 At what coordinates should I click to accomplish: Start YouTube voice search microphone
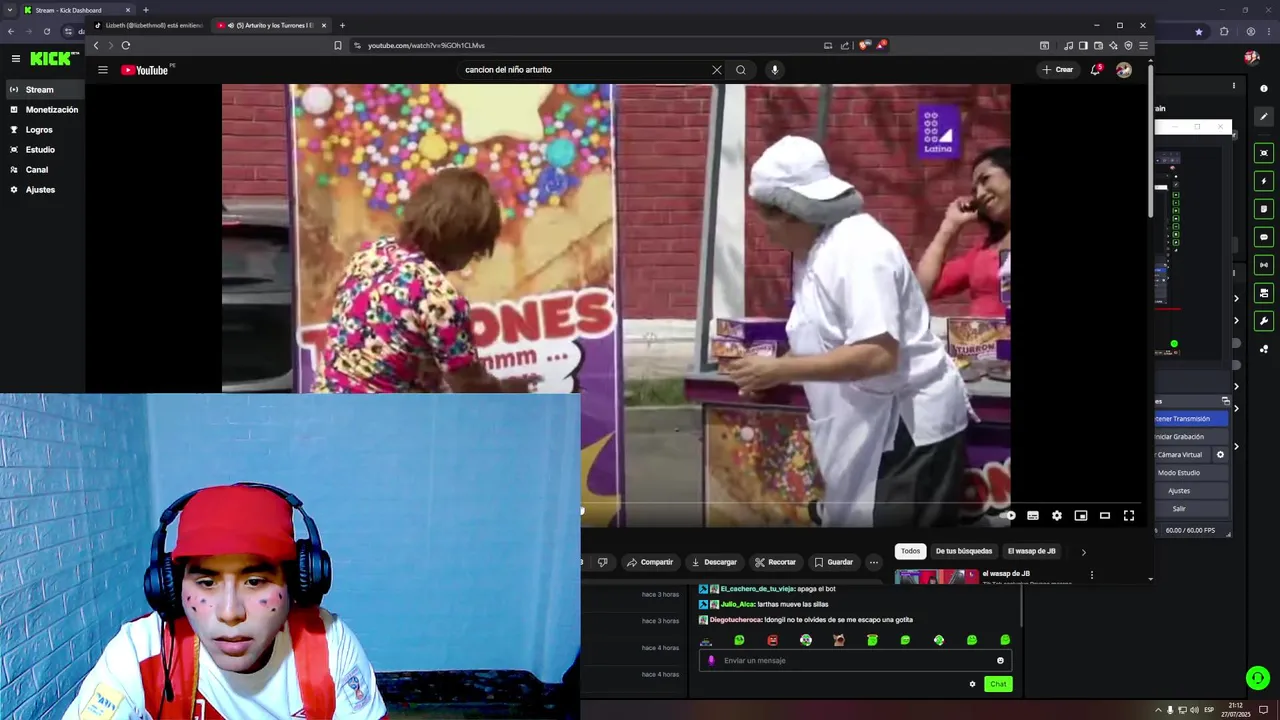coord(774,70)
